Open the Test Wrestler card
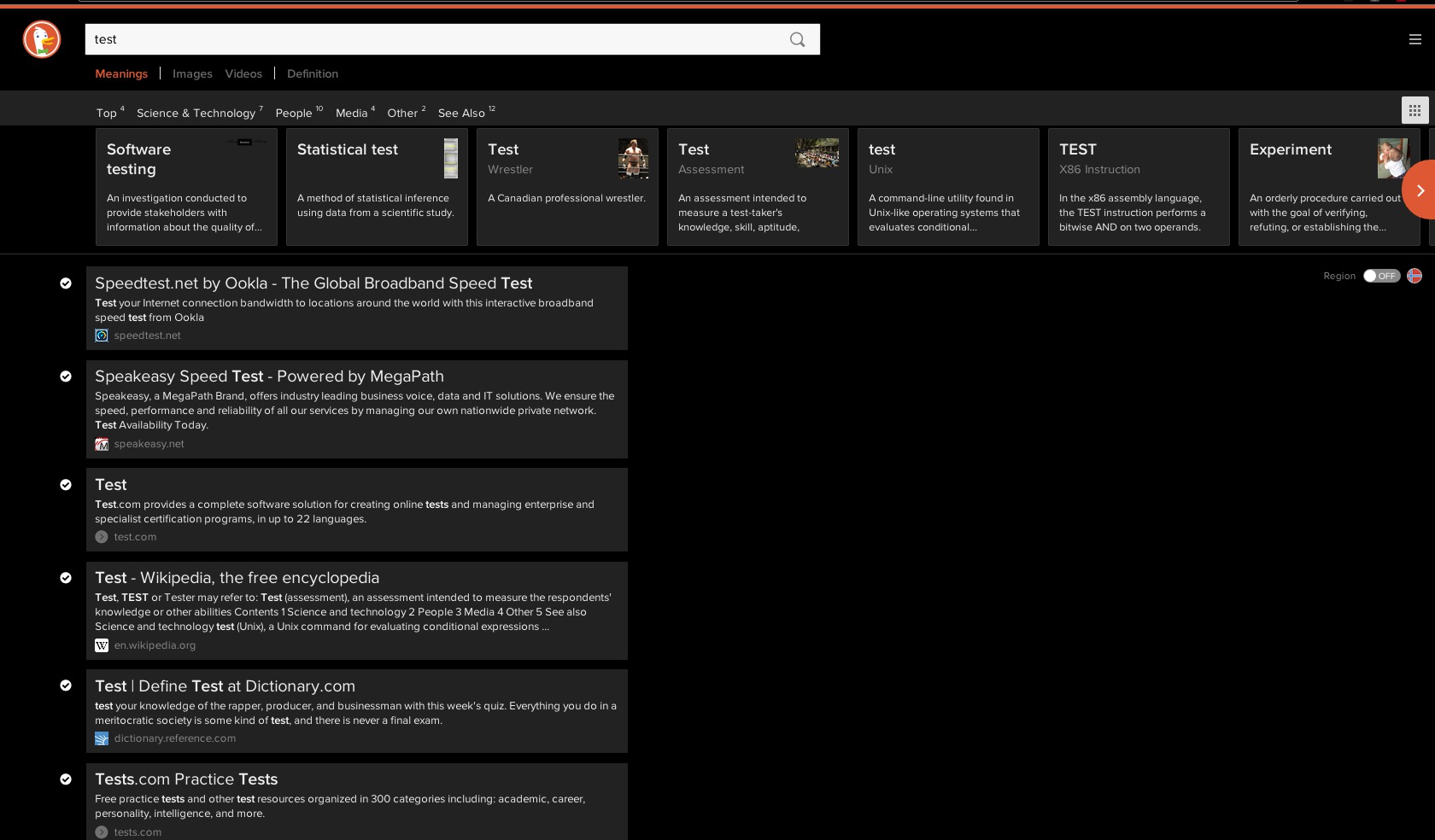Screen dimensions: 1435x840 tap(567, 187)
